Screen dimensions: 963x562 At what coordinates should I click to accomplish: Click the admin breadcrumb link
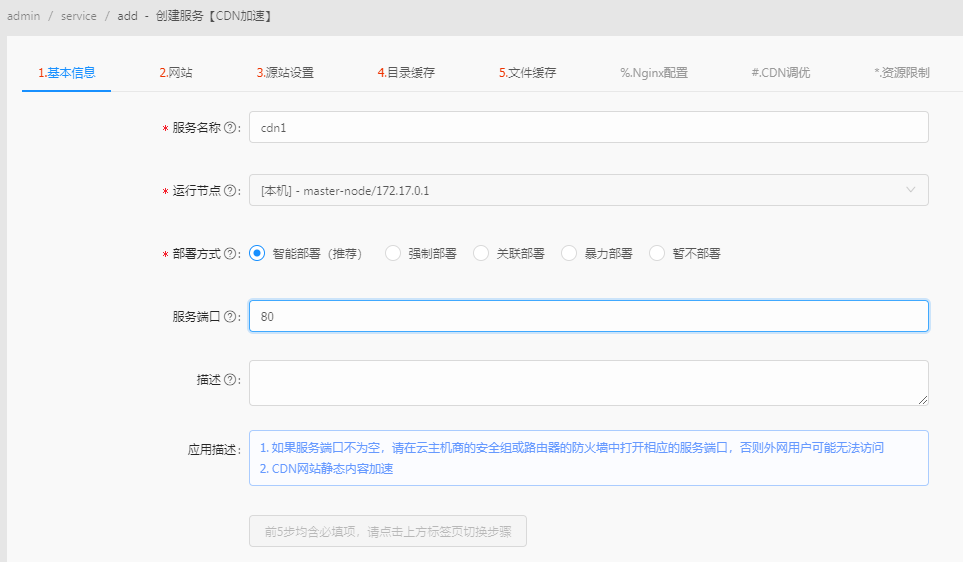tap(23, 16)
